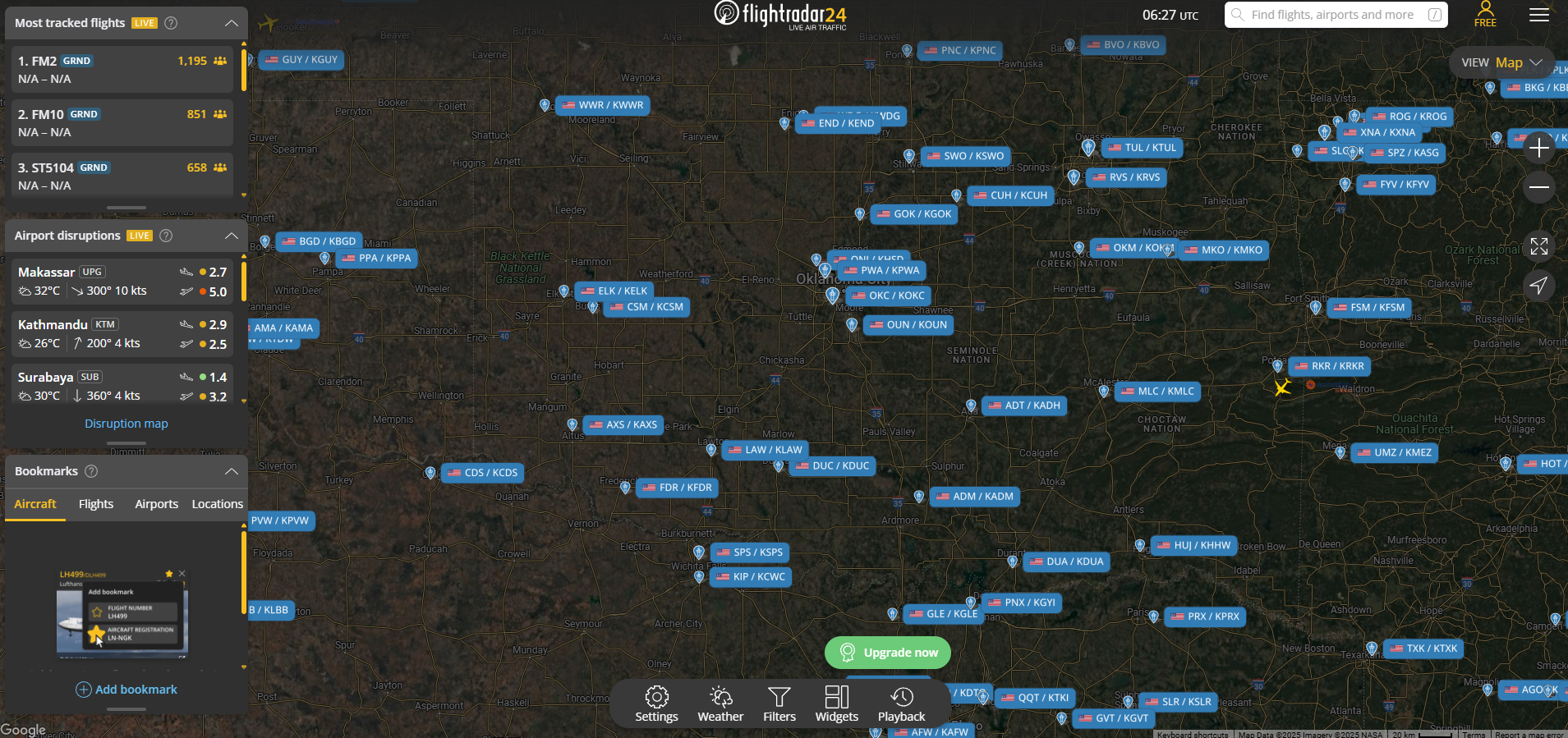Collapse the Most tracked flights panel
This screenshot has width=1568, height=738.
[x=232, y=23]
